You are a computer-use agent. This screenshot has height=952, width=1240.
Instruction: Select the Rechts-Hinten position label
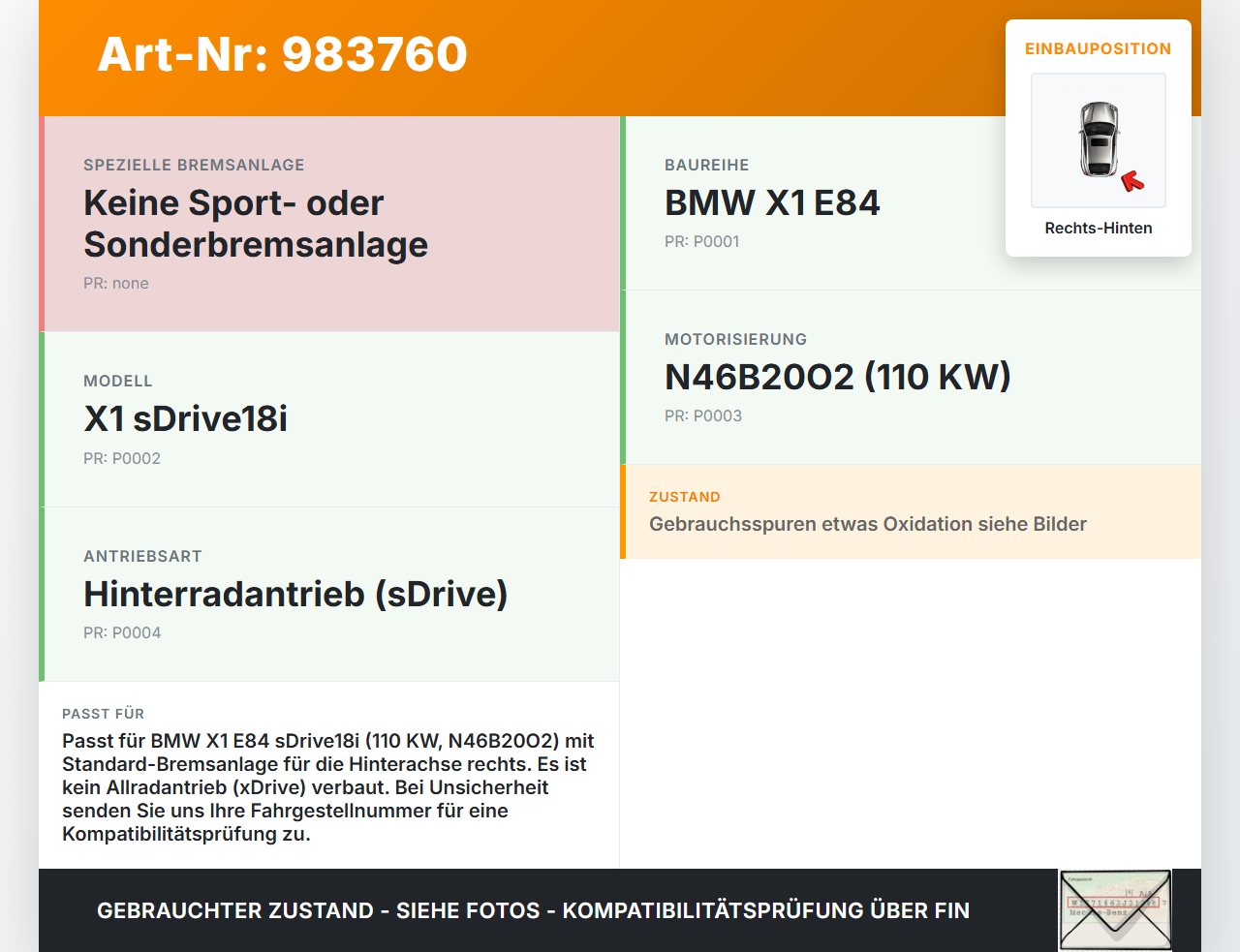[x=1098, y=228]
